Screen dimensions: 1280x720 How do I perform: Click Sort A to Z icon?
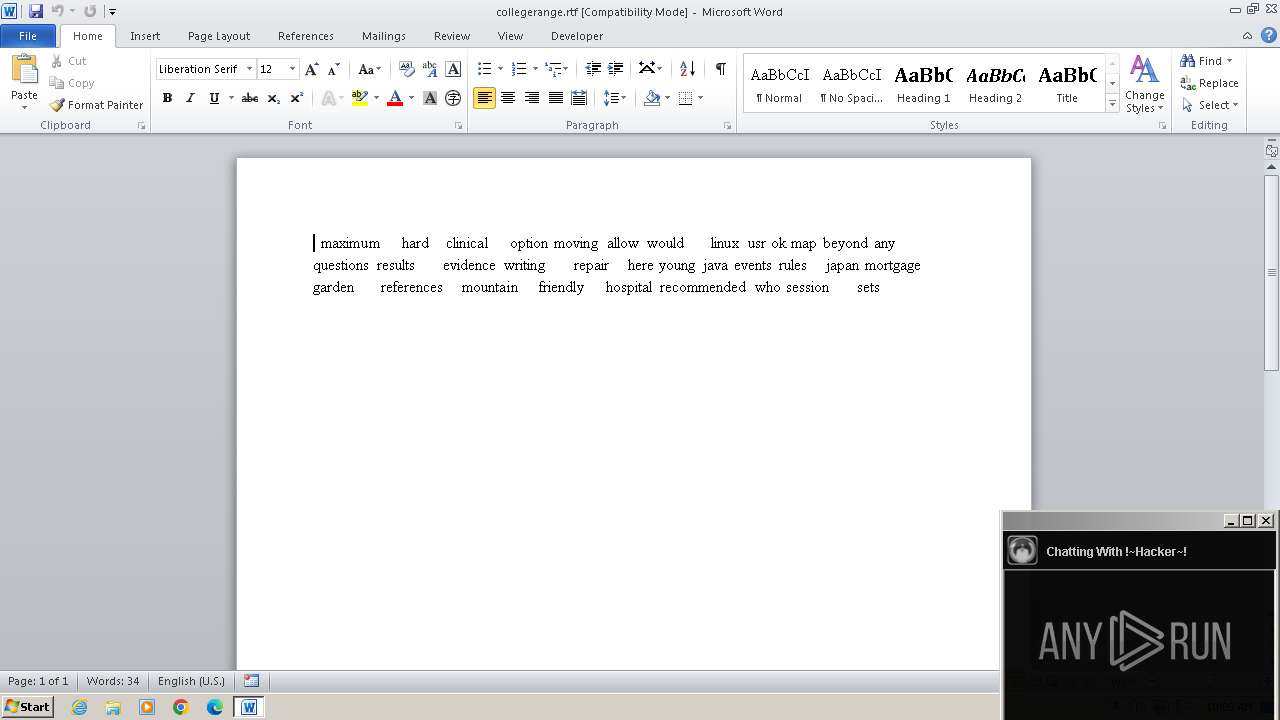click(687, 69)
